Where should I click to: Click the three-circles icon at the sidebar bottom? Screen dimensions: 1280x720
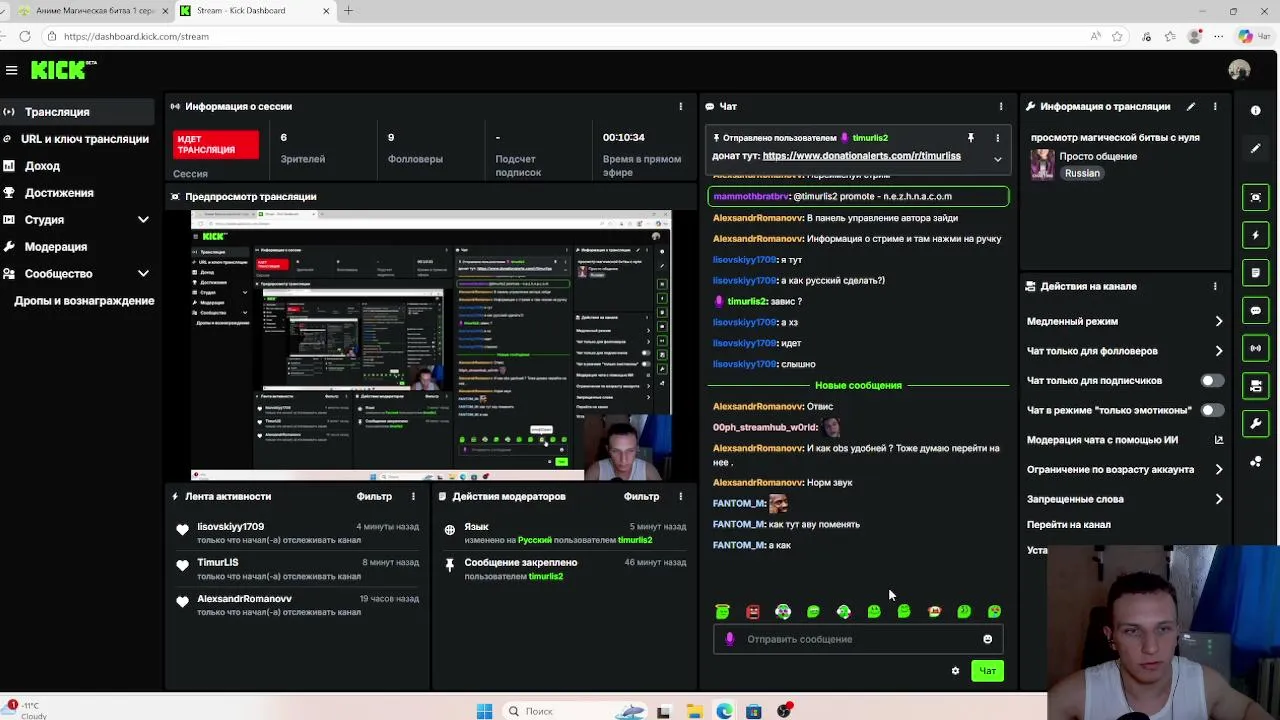[1256, 462]
